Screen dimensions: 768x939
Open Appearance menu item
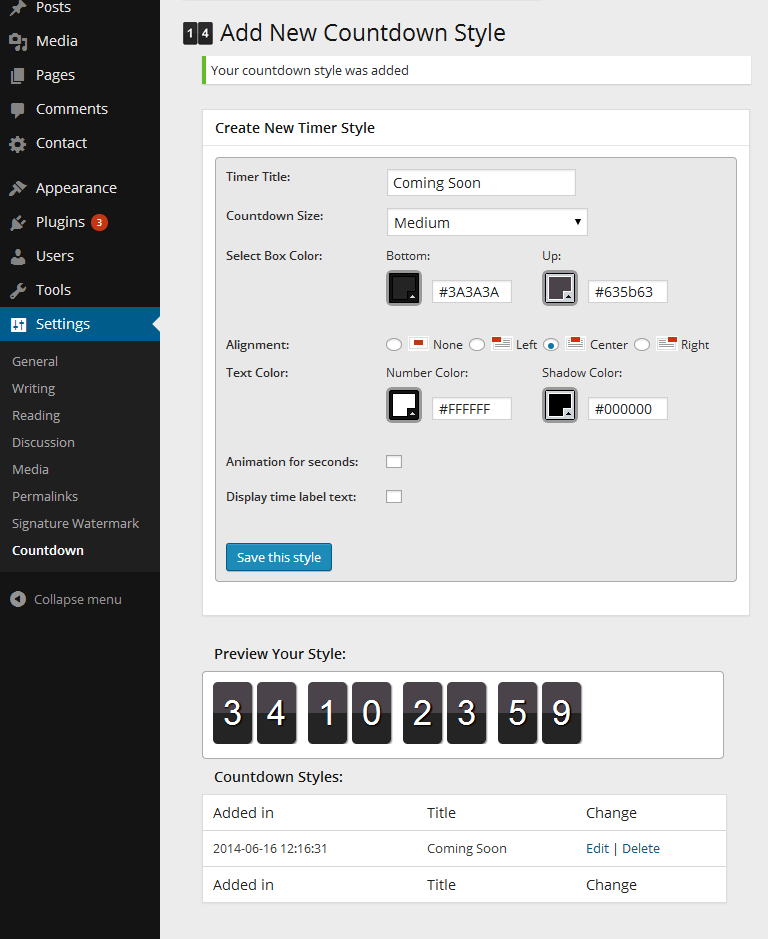[76, 189]
